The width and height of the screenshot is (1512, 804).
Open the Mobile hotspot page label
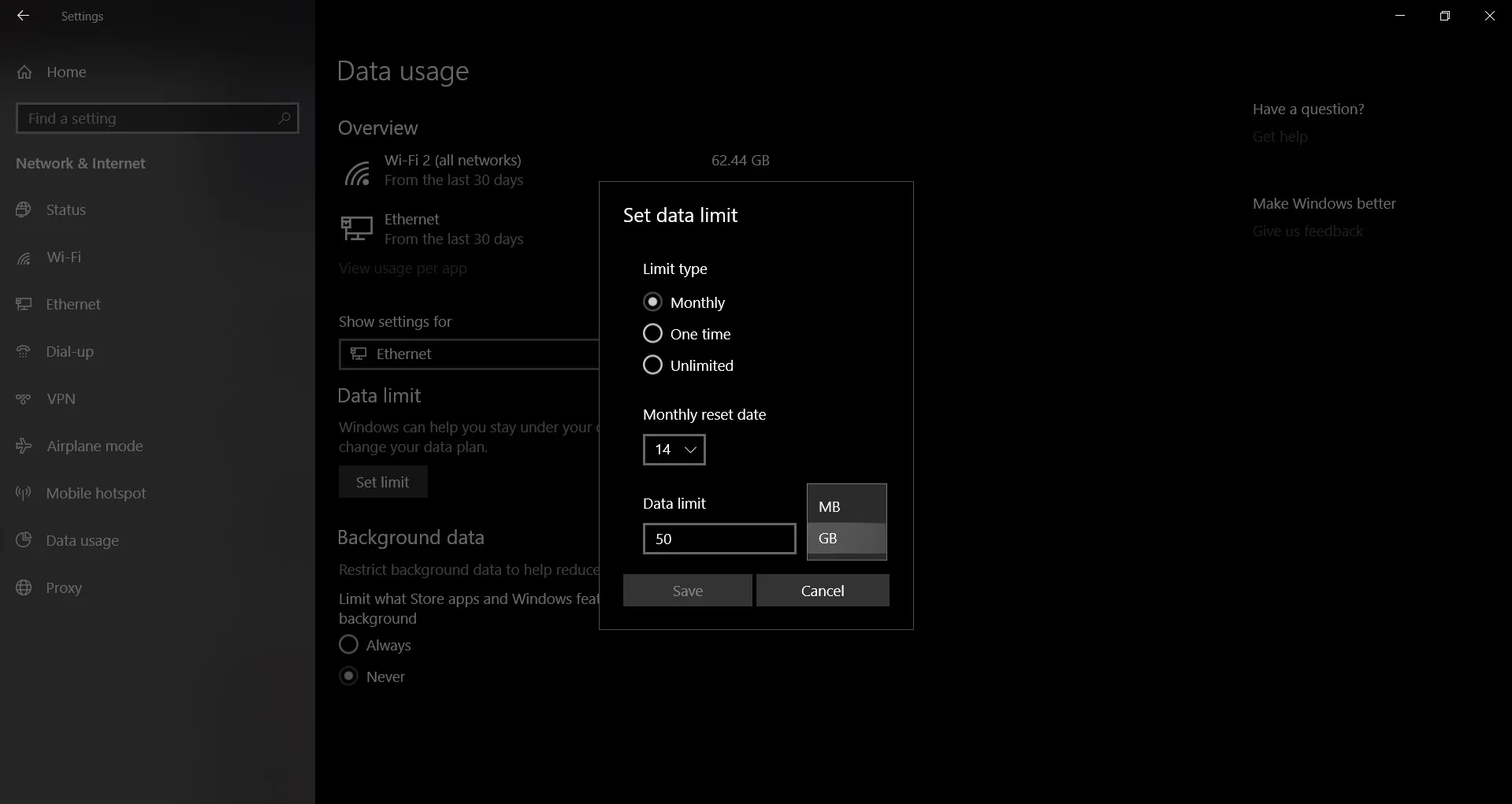(96, 493)
